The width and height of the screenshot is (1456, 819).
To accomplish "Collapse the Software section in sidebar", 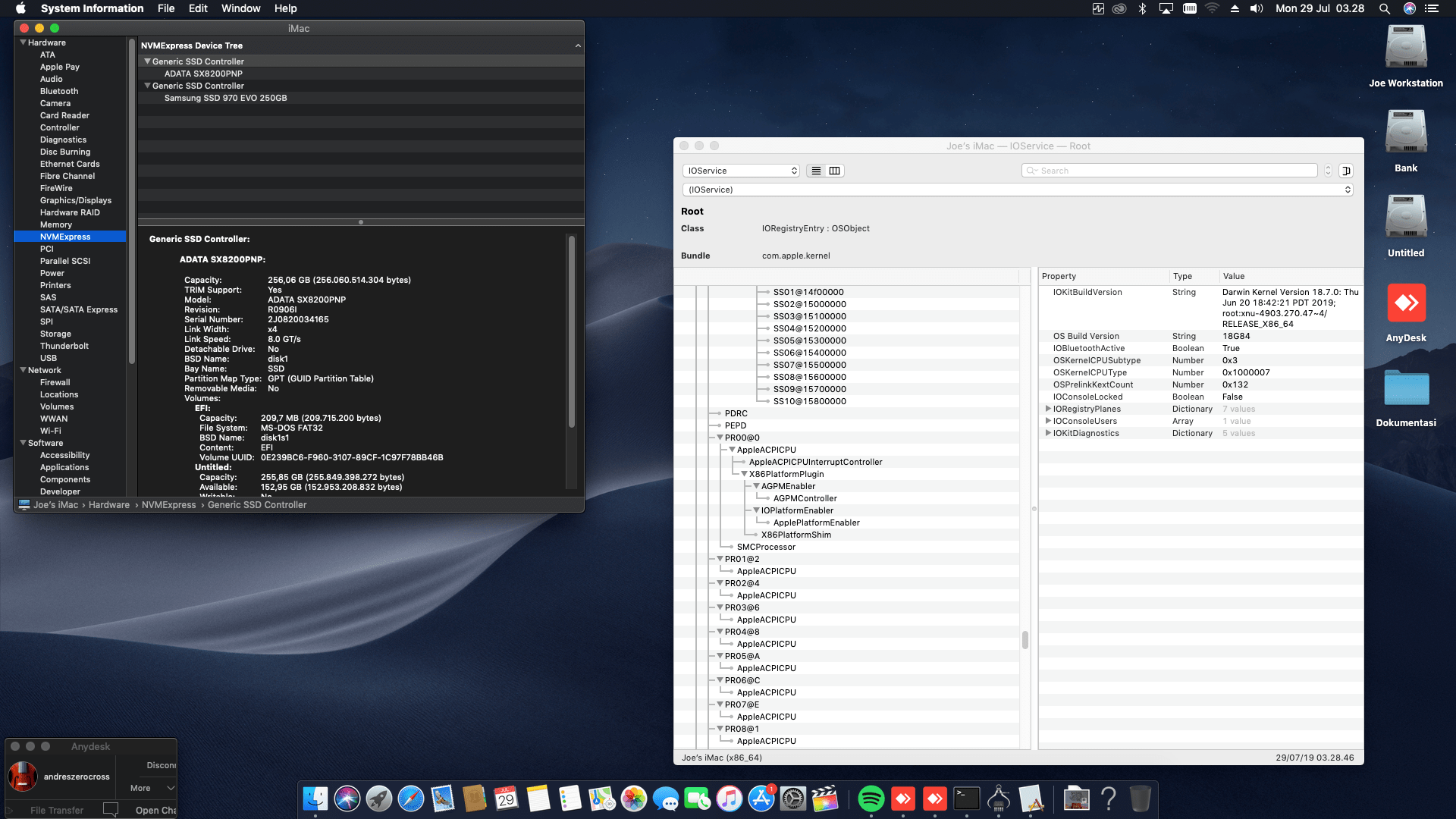I will 23,443.
